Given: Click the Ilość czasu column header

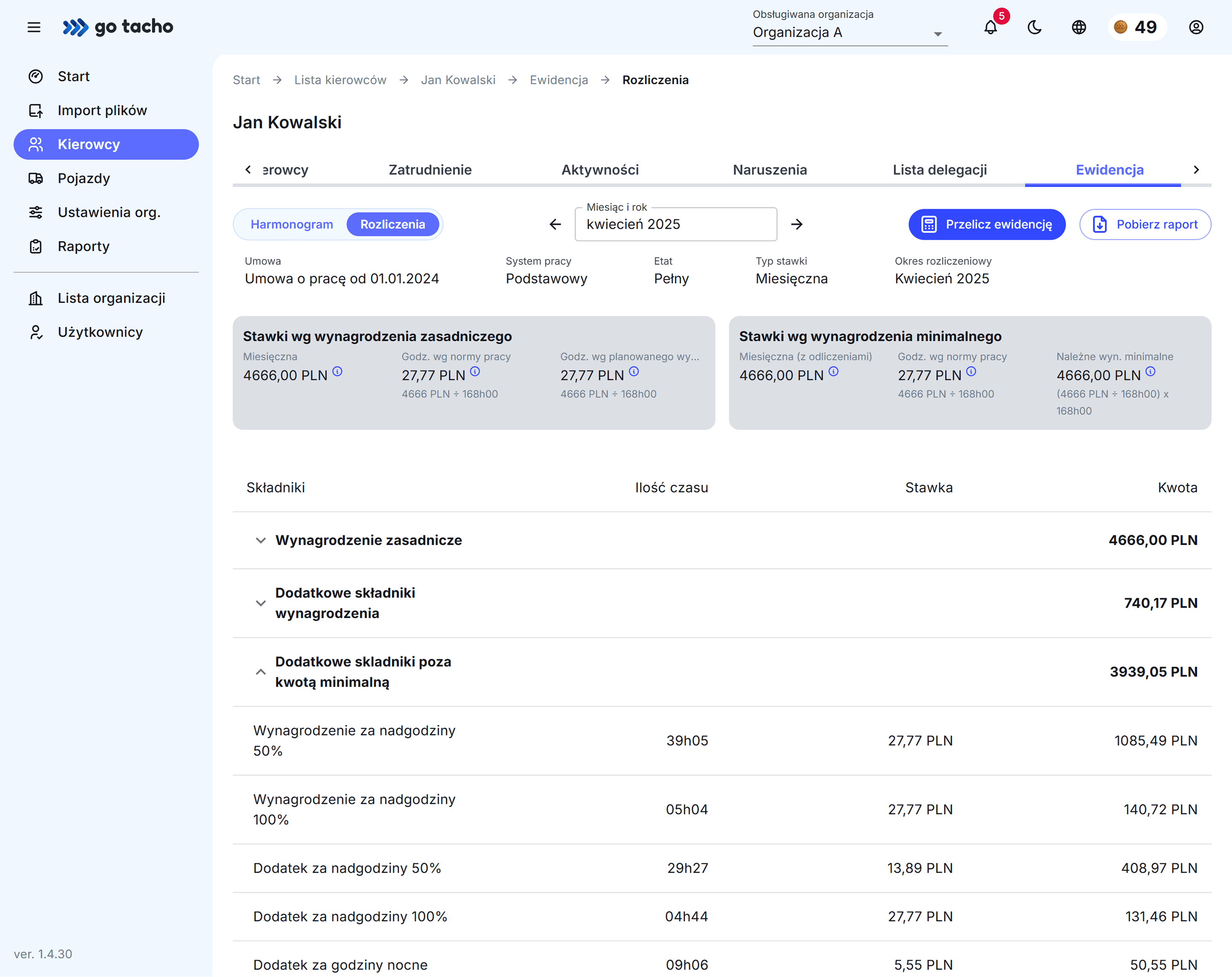Looking at the screenshot, I should pos(671,487).
